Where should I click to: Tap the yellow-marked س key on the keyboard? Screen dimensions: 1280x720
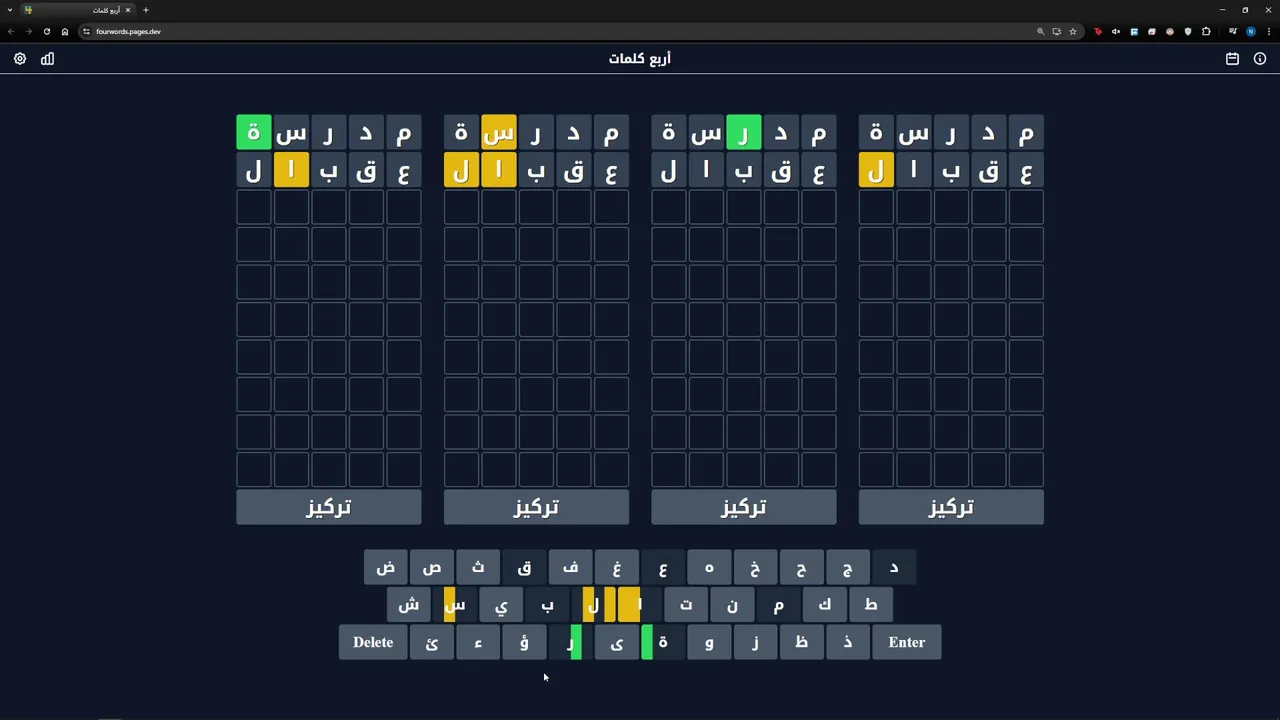(x=455, y=604)
